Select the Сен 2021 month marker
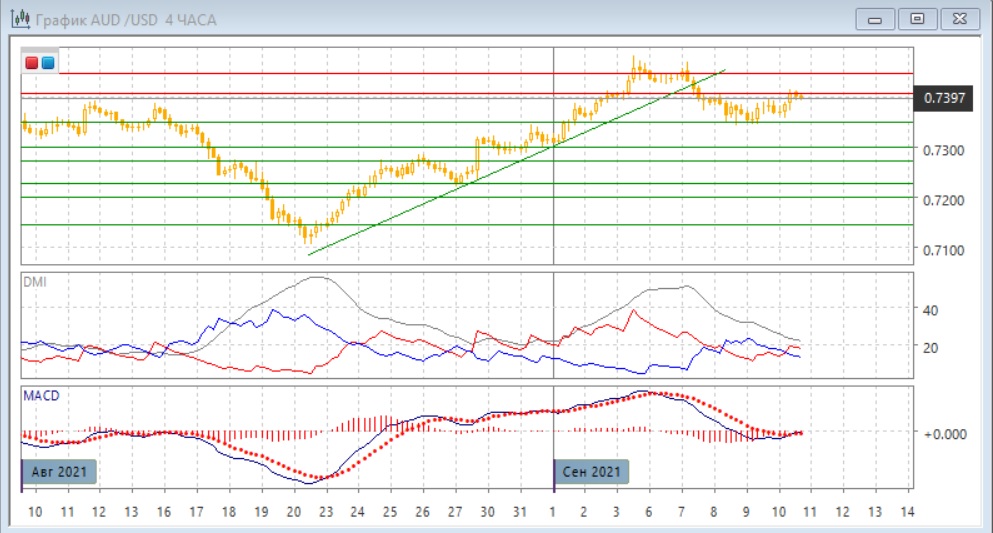The width and height of the screenshot is (993, 533). tap(592, 471)
